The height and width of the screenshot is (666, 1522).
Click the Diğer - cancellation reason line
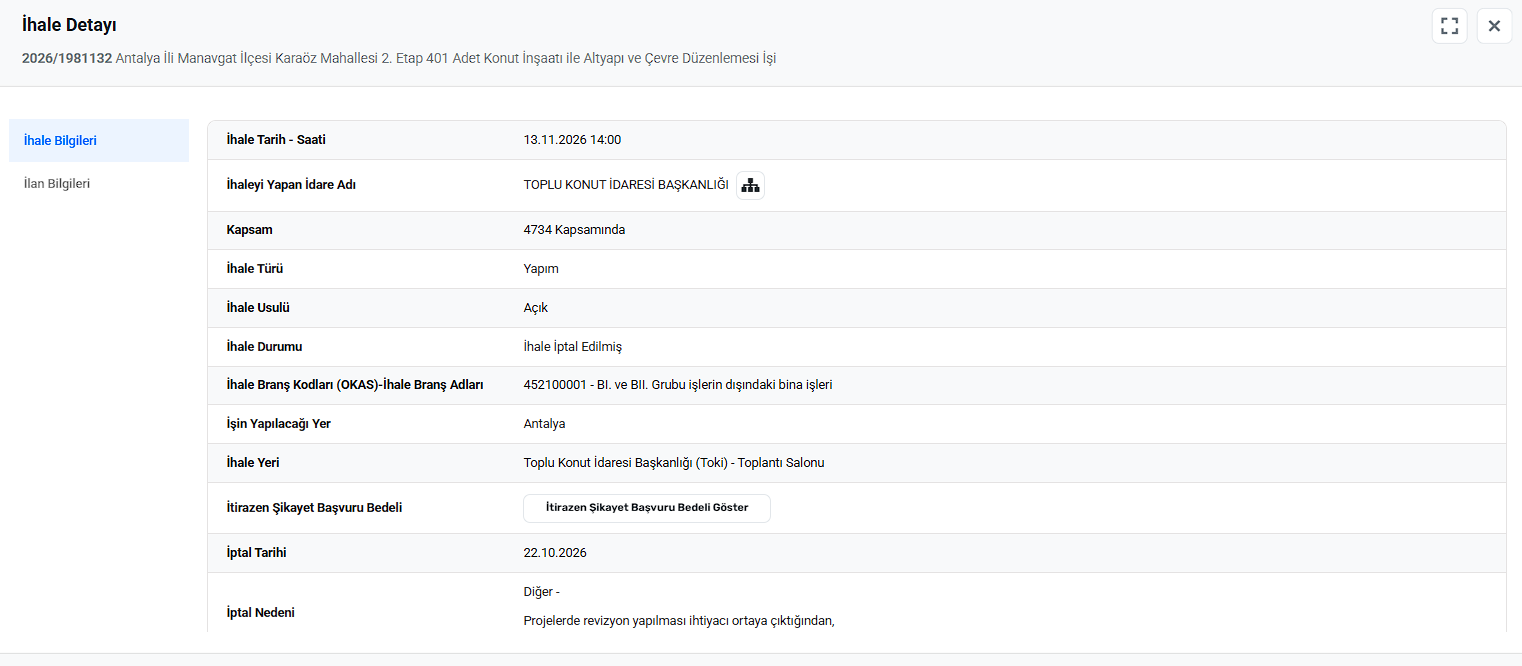(542, 592)
